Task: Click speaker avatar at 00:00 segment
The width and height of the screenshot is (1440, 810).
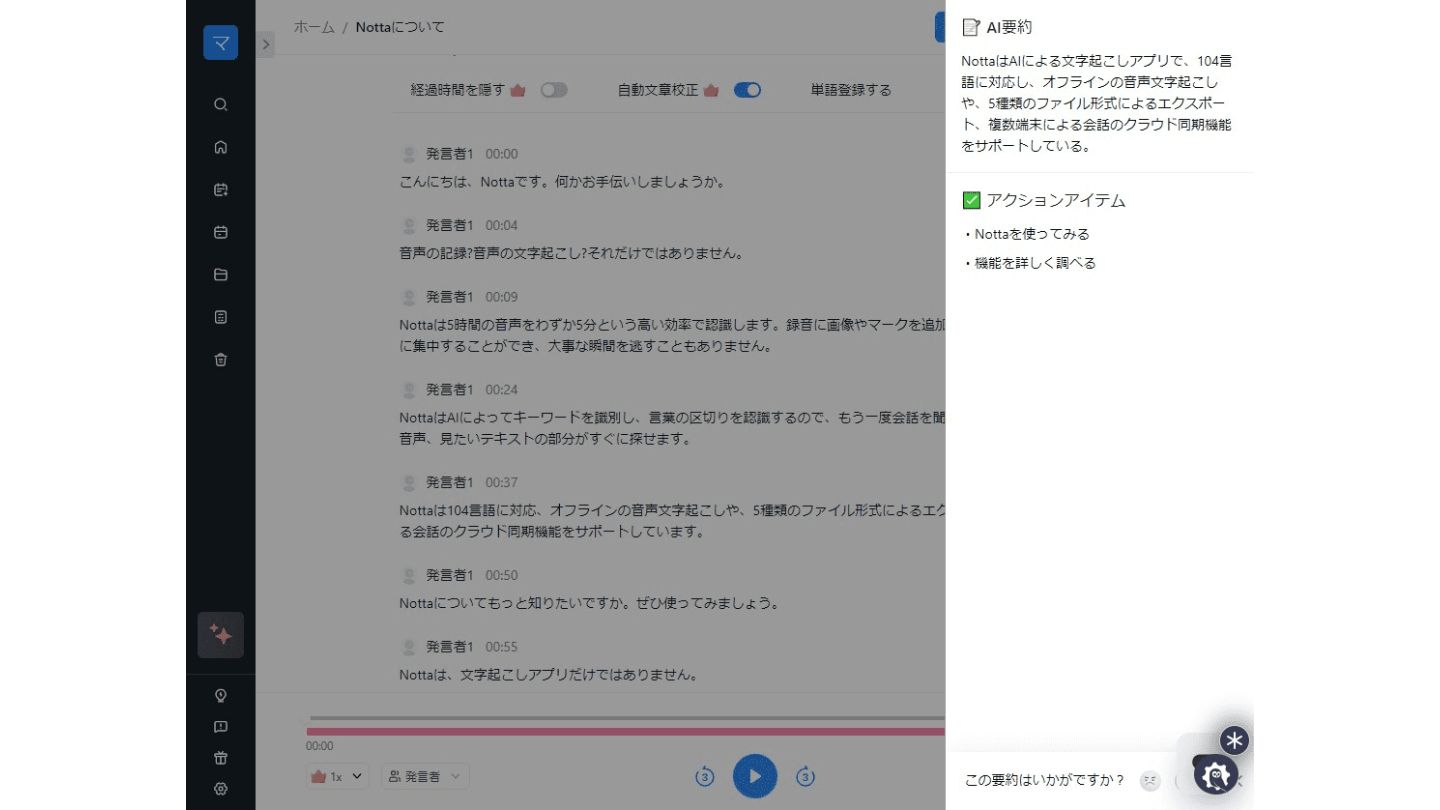Action: 408,154
